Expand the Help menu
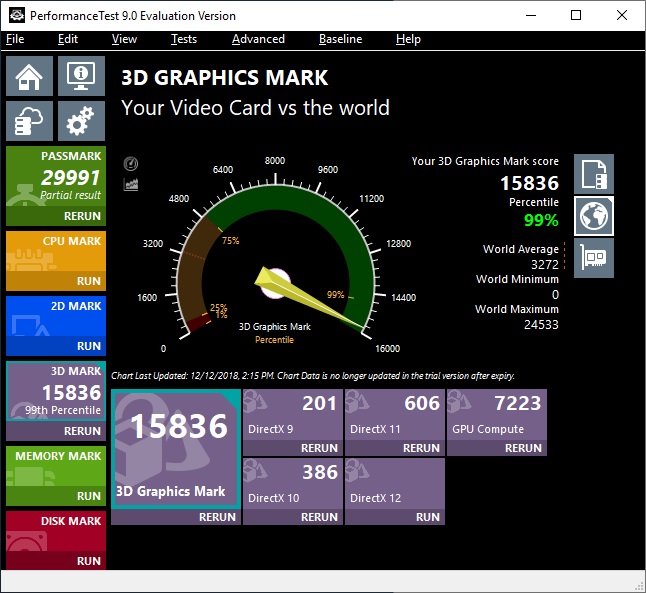This screenshot has width=646, height=593. pos(408,39)
